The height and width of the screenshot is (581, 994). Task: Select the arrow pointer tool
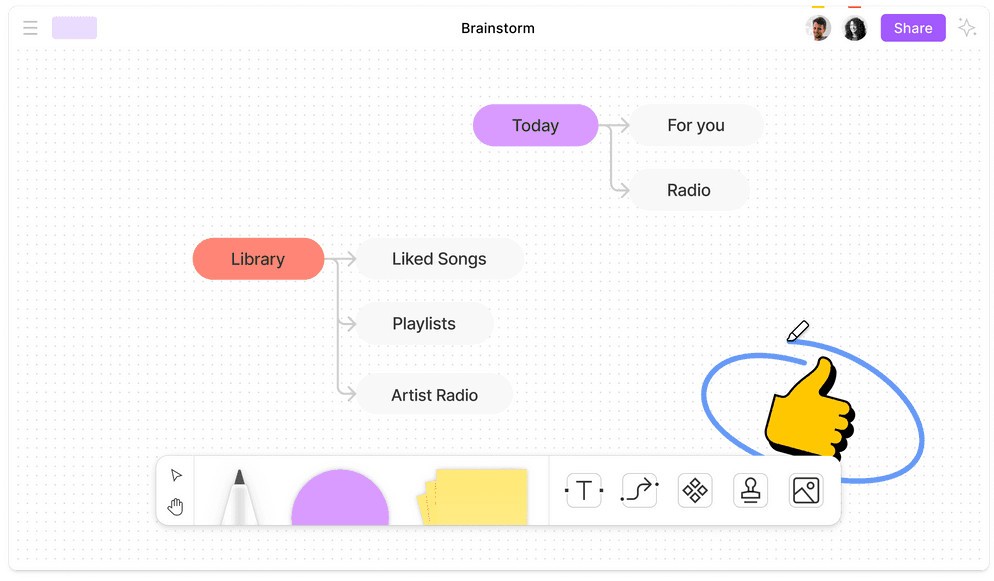176,475
